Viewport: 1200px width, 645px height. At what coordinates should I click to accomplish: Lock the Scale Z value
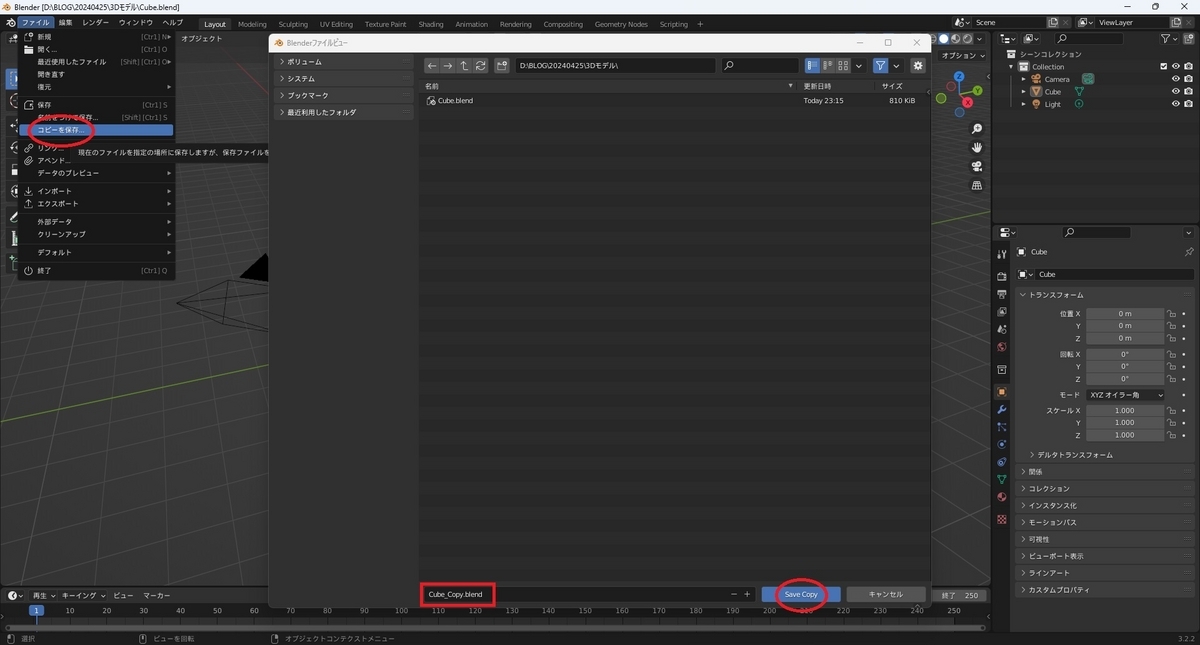pyautogui.click(x=1171, y=435)
